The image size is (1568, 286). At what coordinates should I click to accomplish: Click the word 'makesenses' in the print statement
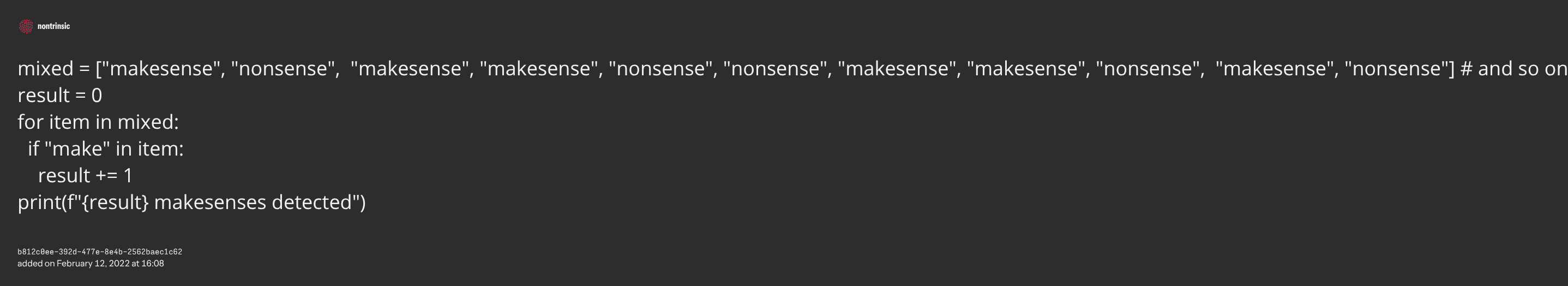click(210, 202)
